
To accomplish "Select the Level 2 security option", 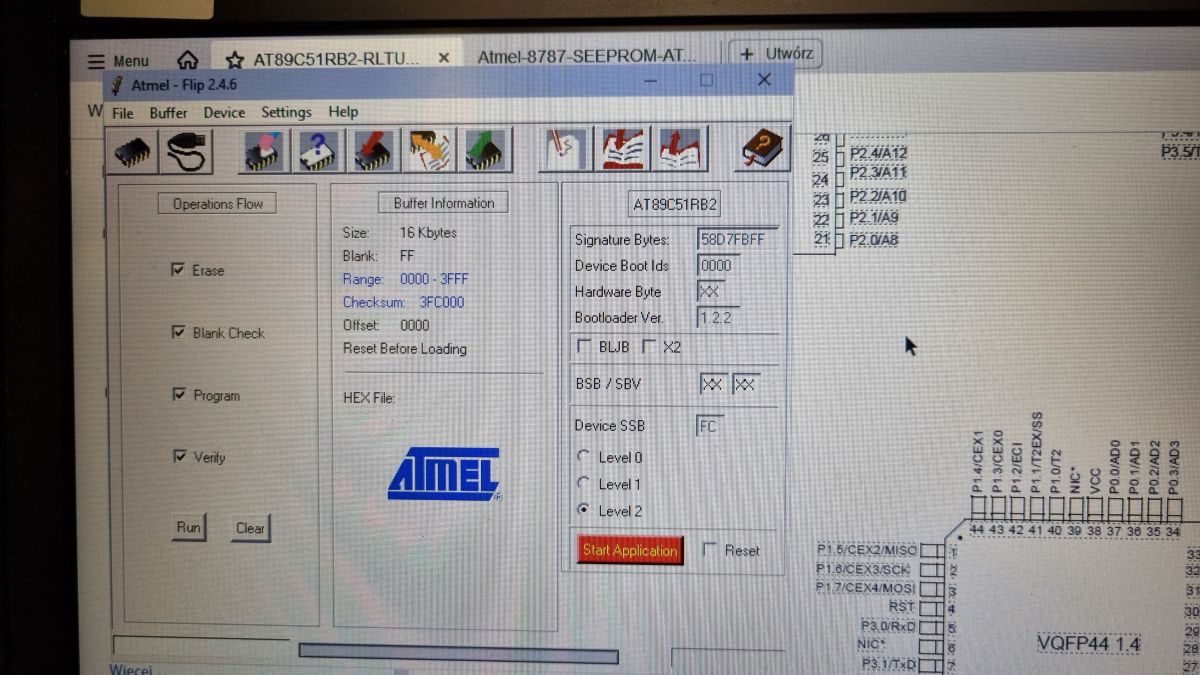I will (584, 510).
